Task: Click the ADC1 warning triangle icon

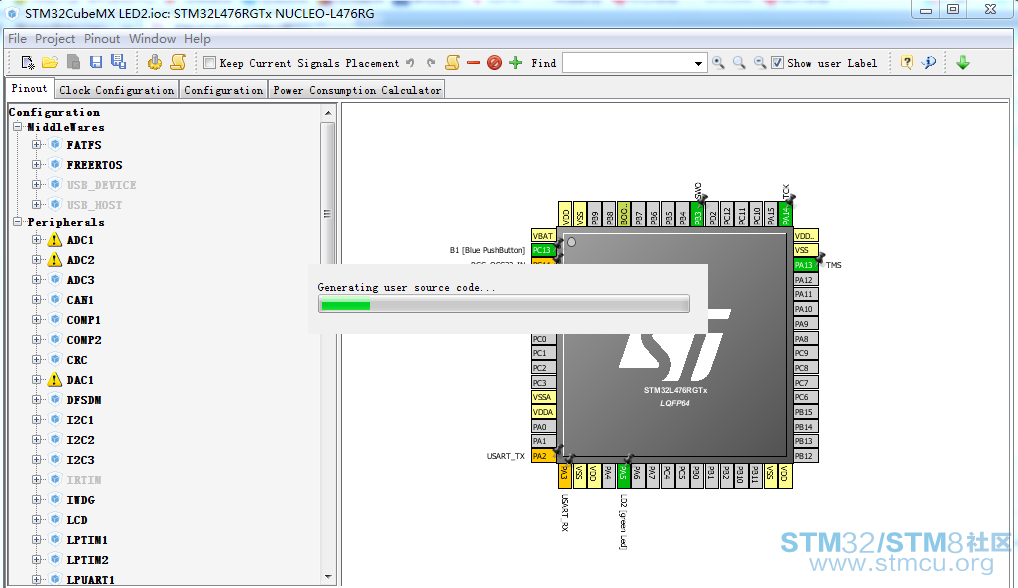Action: (x=55, y=239)
